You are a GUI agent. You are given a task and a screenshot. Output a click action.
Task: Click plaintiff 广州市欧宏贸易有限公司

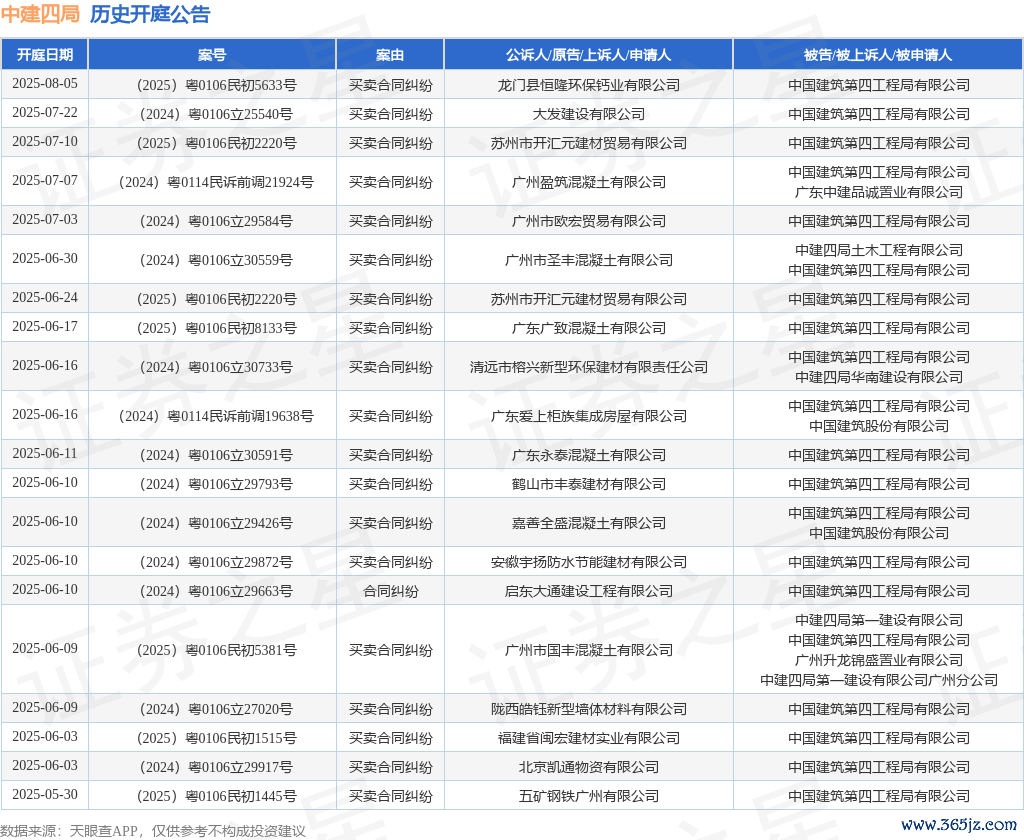[588, 221]
